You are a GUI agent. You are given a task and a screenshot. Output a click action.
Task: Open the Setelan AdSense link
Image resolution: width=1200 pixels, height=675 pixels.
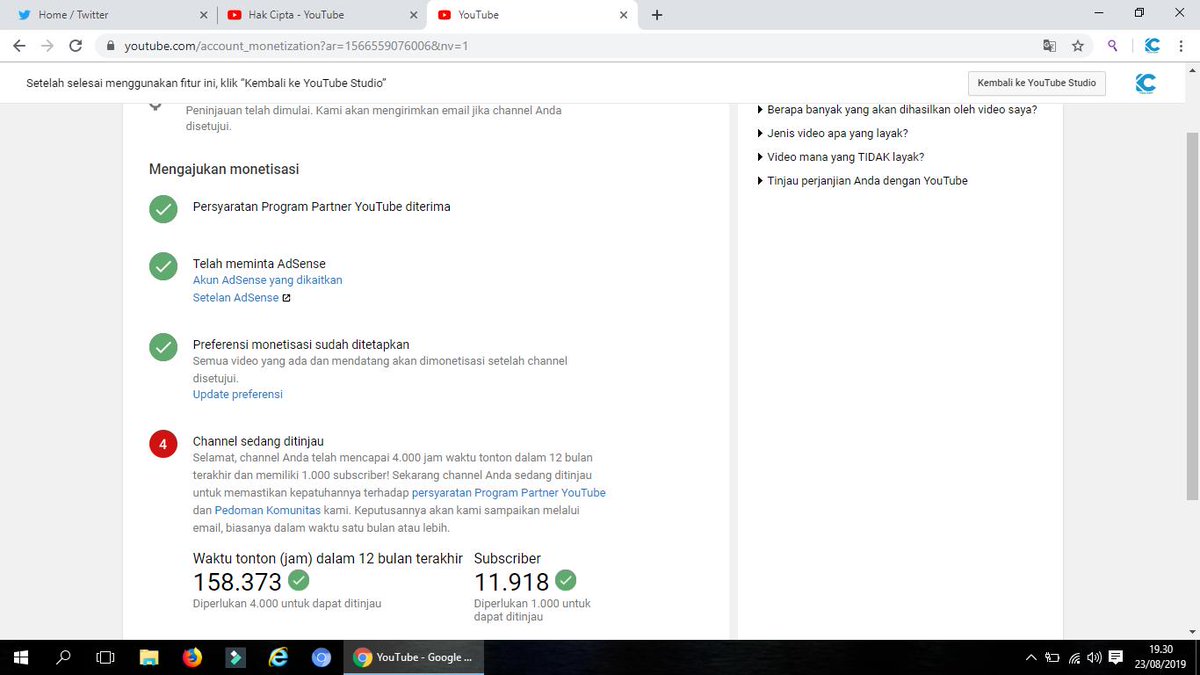[236, 298]
